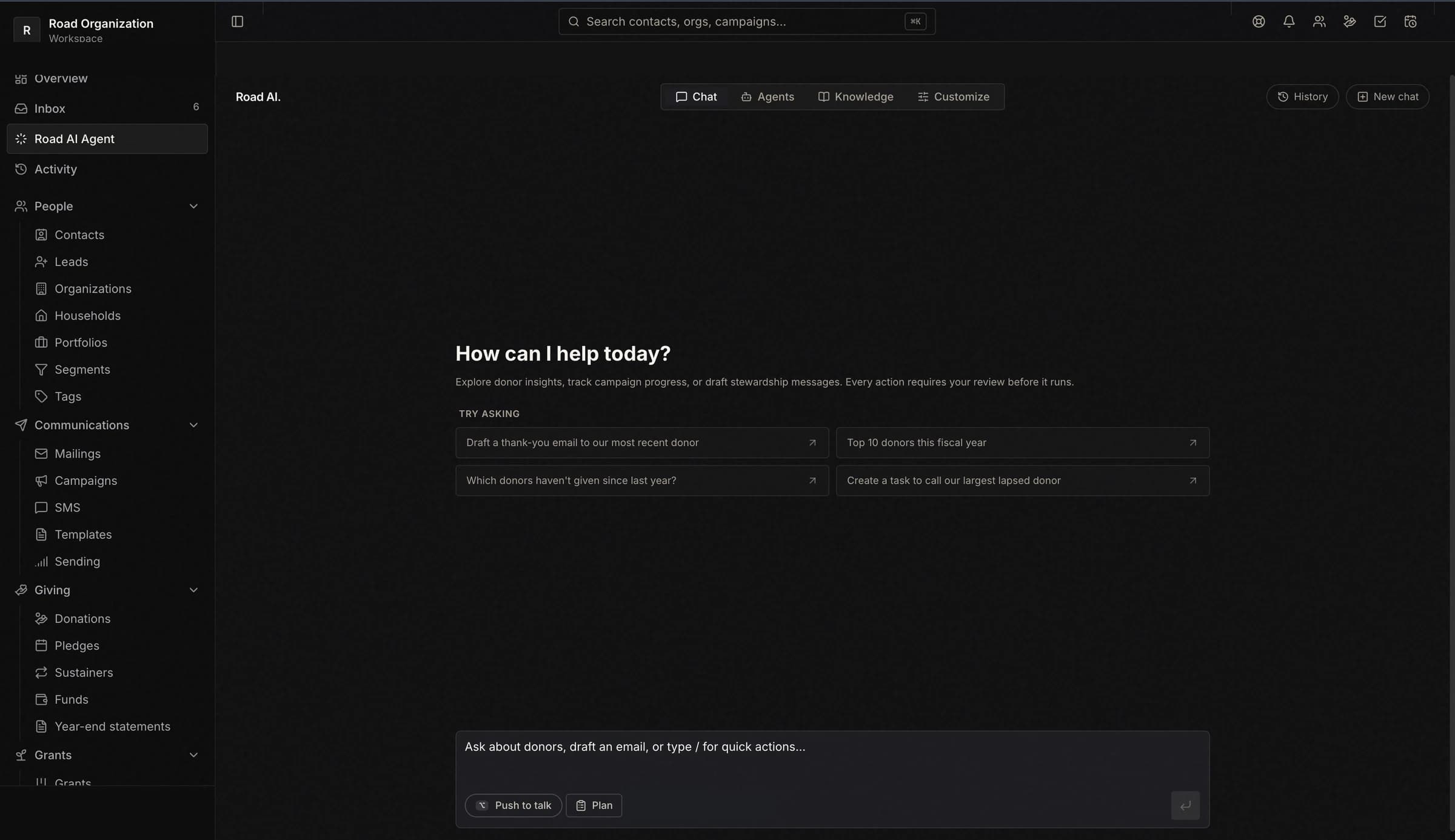Collapse the People section chevron

pyautogui.click(x=193, y=207)
